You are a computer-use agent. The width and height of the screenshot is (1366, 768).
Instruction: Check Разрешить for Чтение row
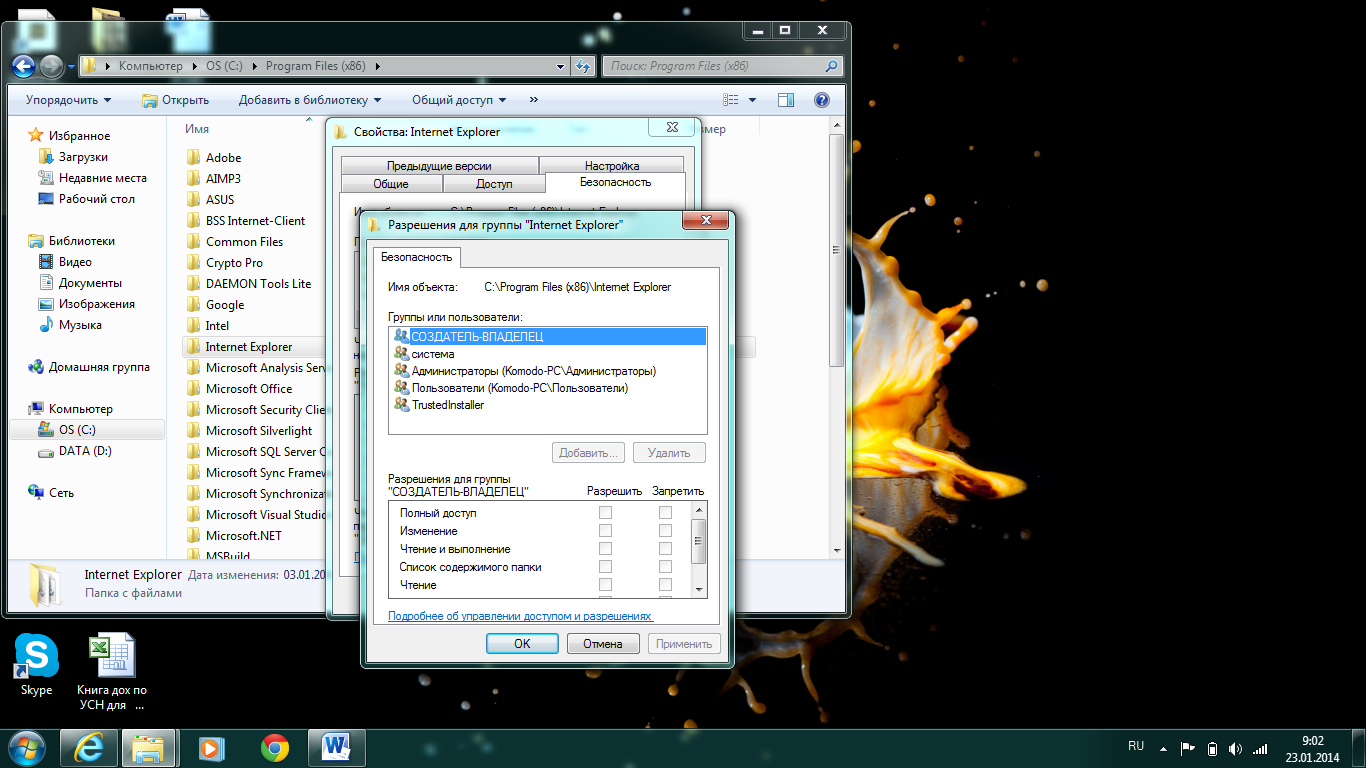point(605,585)
